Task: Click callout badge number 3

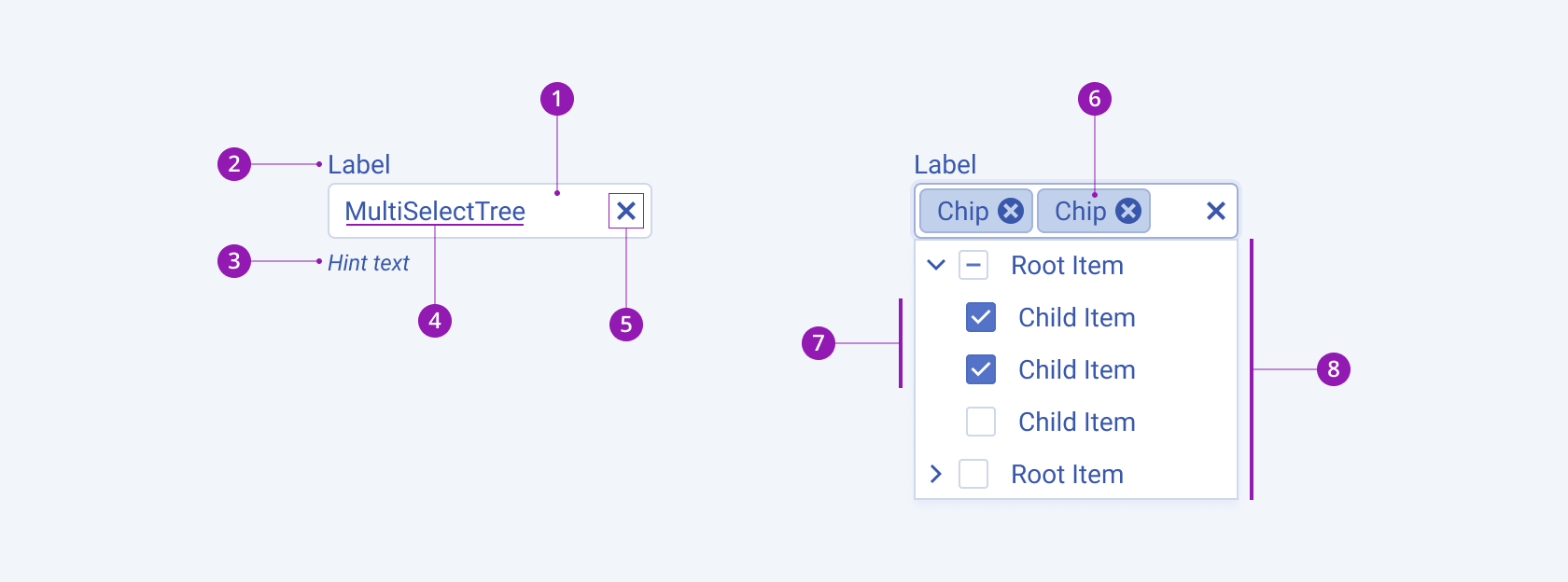Action: 234,262
